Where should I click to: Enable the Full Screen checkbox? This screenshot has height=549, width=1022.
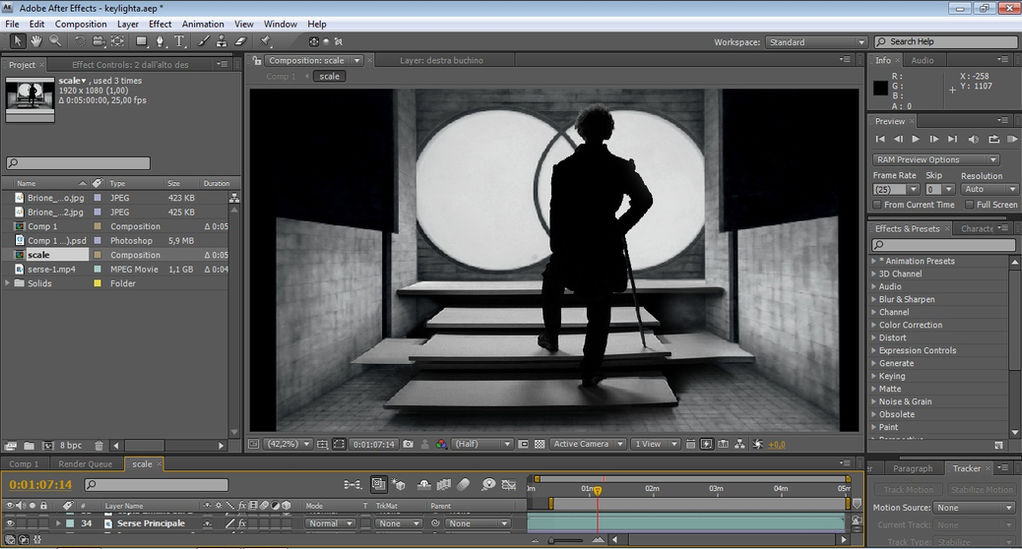pyautogui.click(x=970, y=205)
